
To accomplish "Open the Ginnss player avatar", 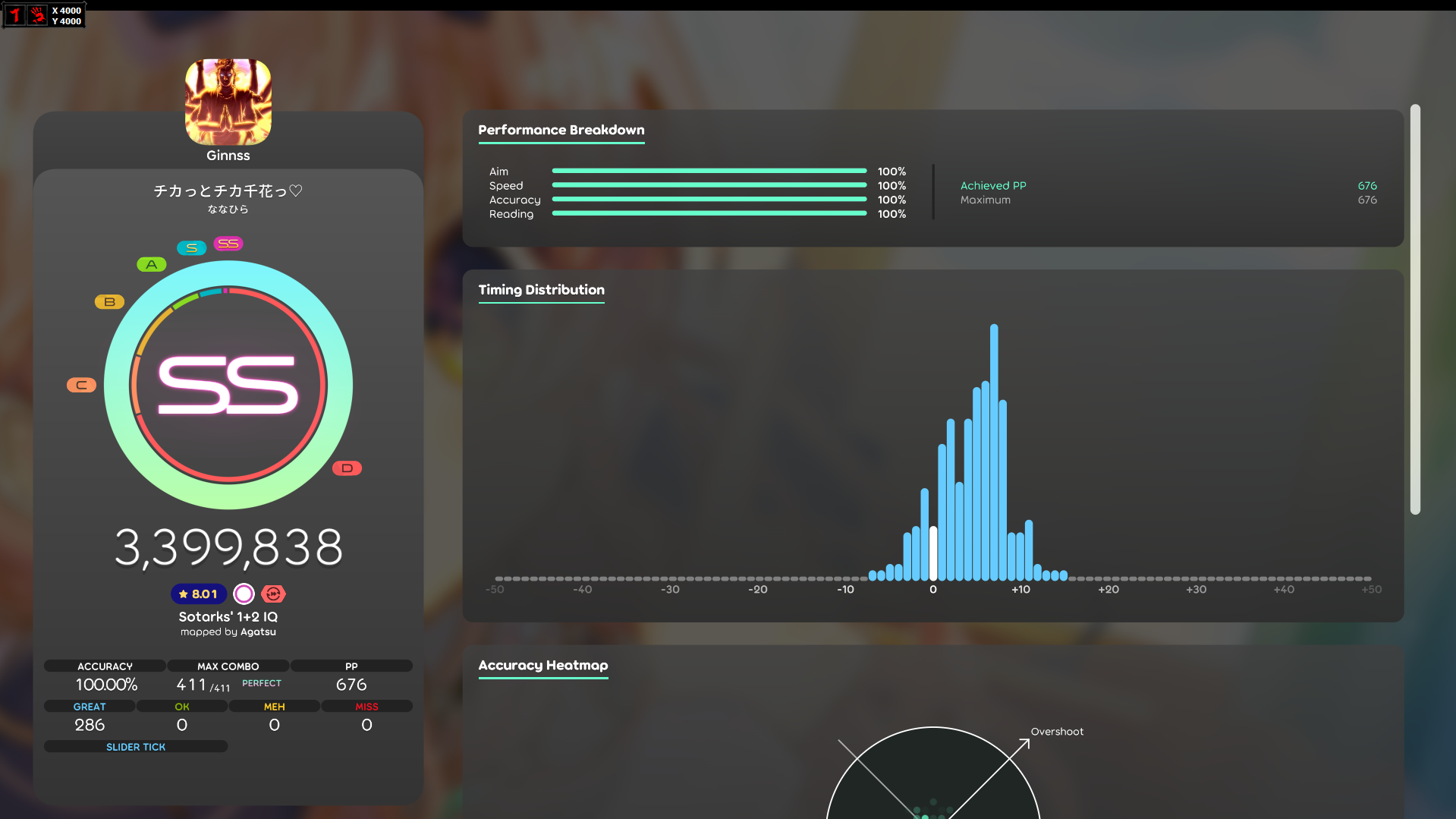I will tap(228, 102).
